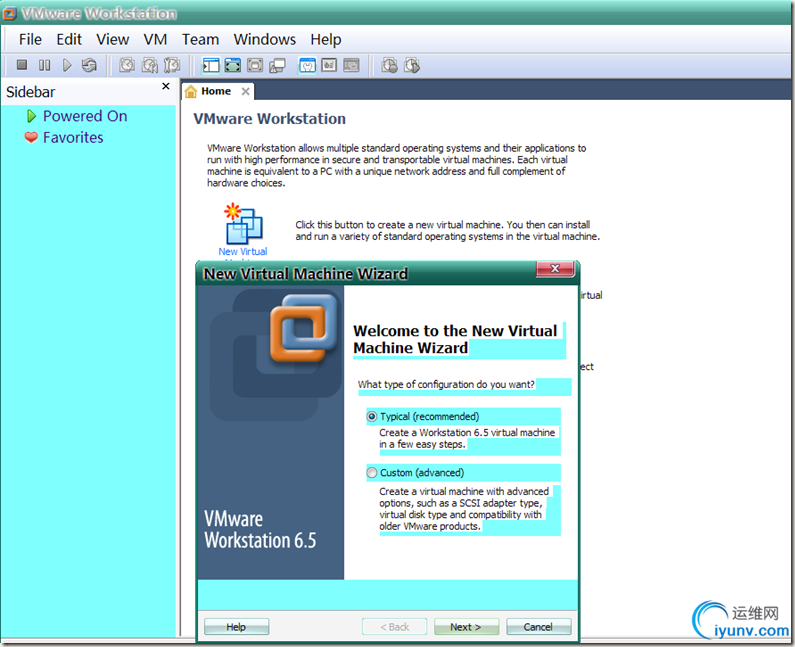Click the Suspend pause toolbar icon
The height and width of the screenshot is (647, 795).
[45, 65]
